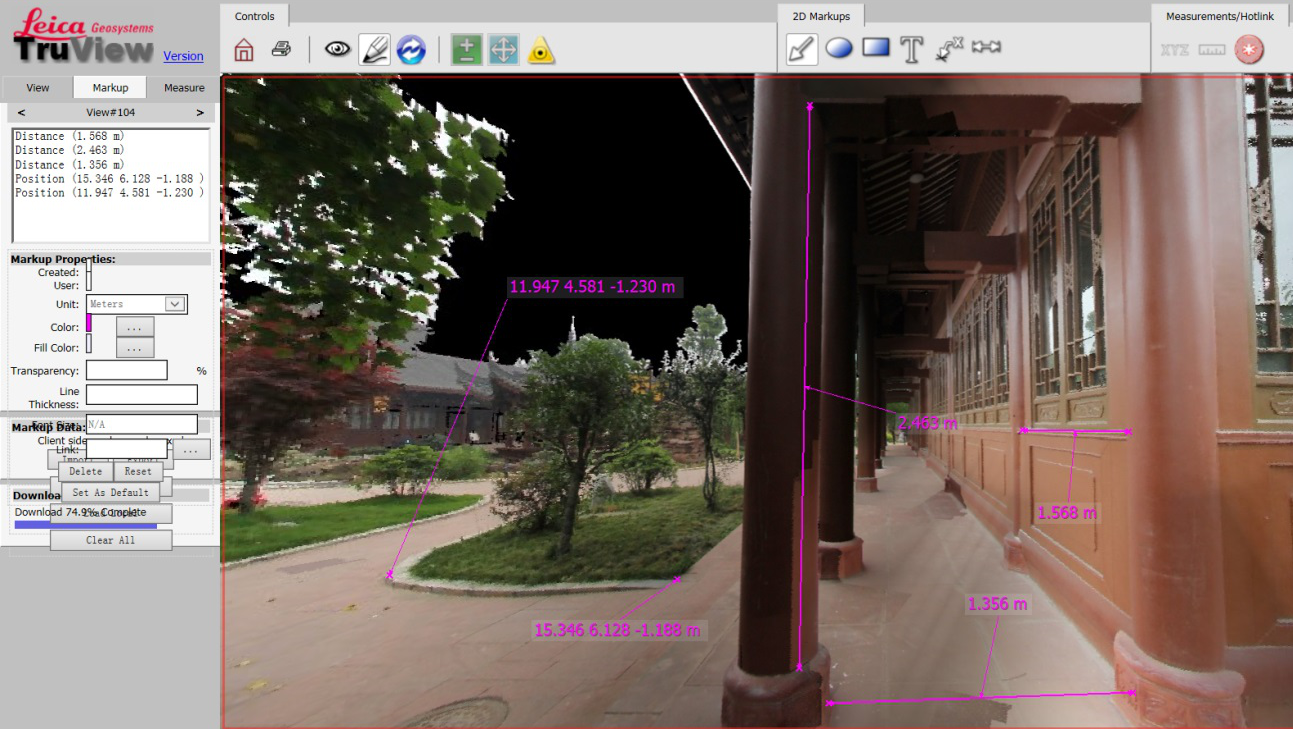Click the 2.463 m distance label in scene
Image resolution: width=1293 pixels, height=730 pixels.
927,423
